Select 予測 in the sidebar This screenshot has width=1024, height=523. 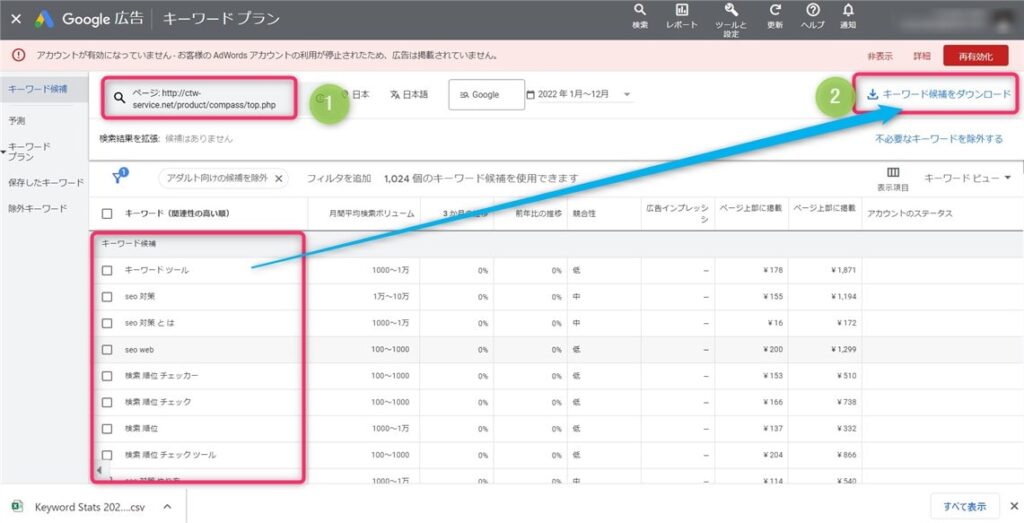[x=18, y=121]
